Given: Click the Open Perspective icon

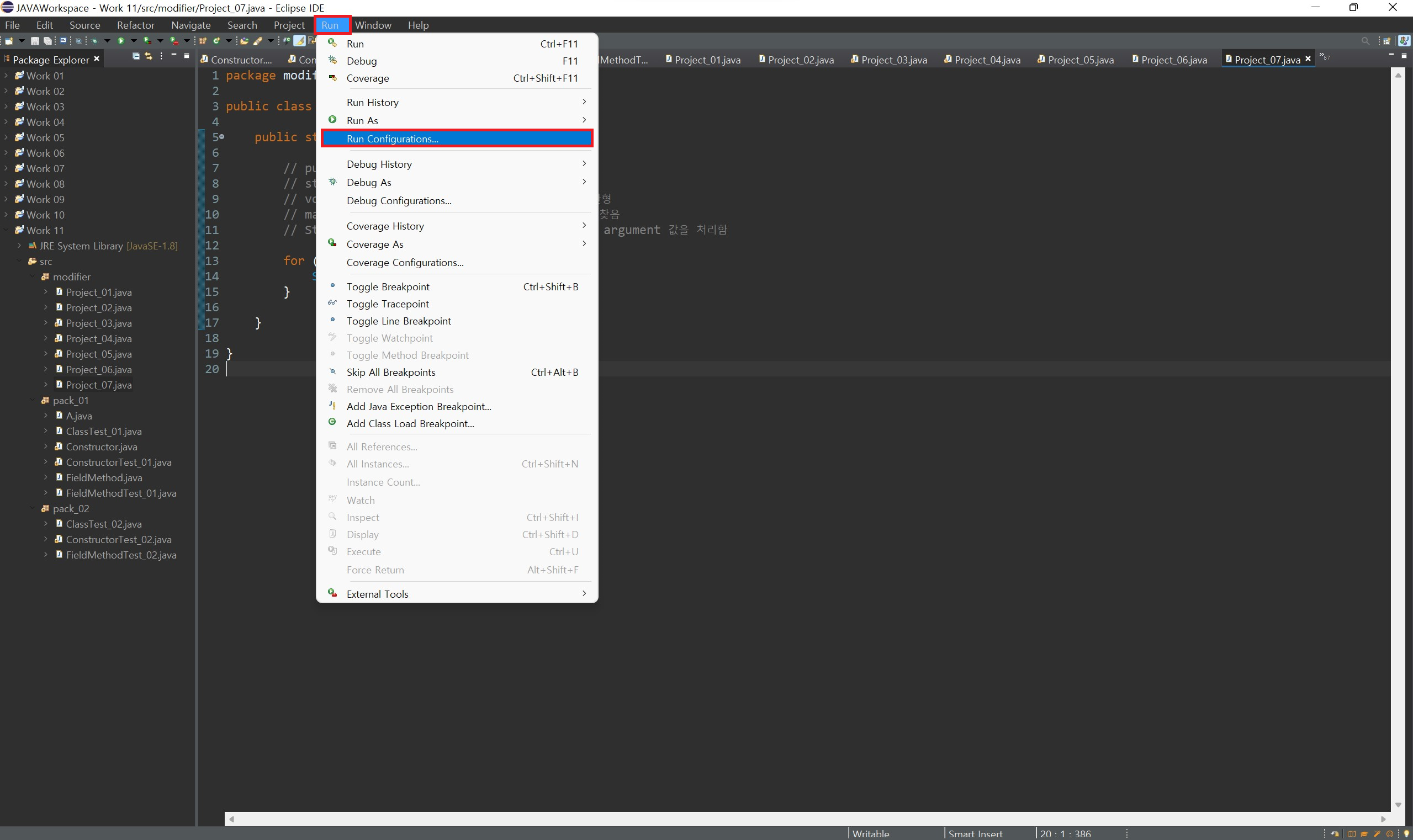Looking at the screenshot, I should [x=1386, y=41].
